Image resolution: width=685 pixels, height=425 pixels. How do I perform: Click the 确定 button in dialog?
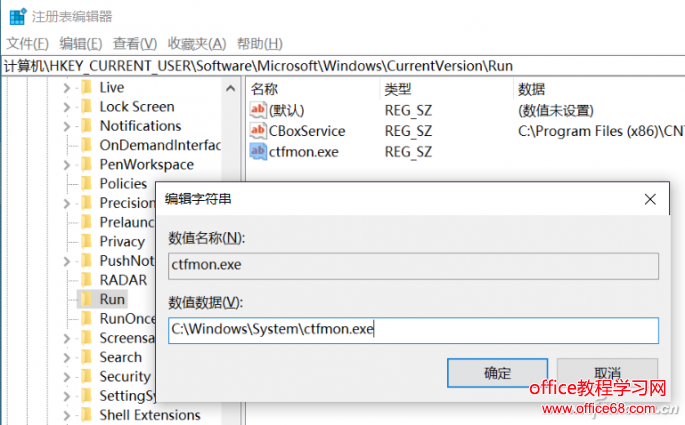pyautogui.click(x=497, y=373)
